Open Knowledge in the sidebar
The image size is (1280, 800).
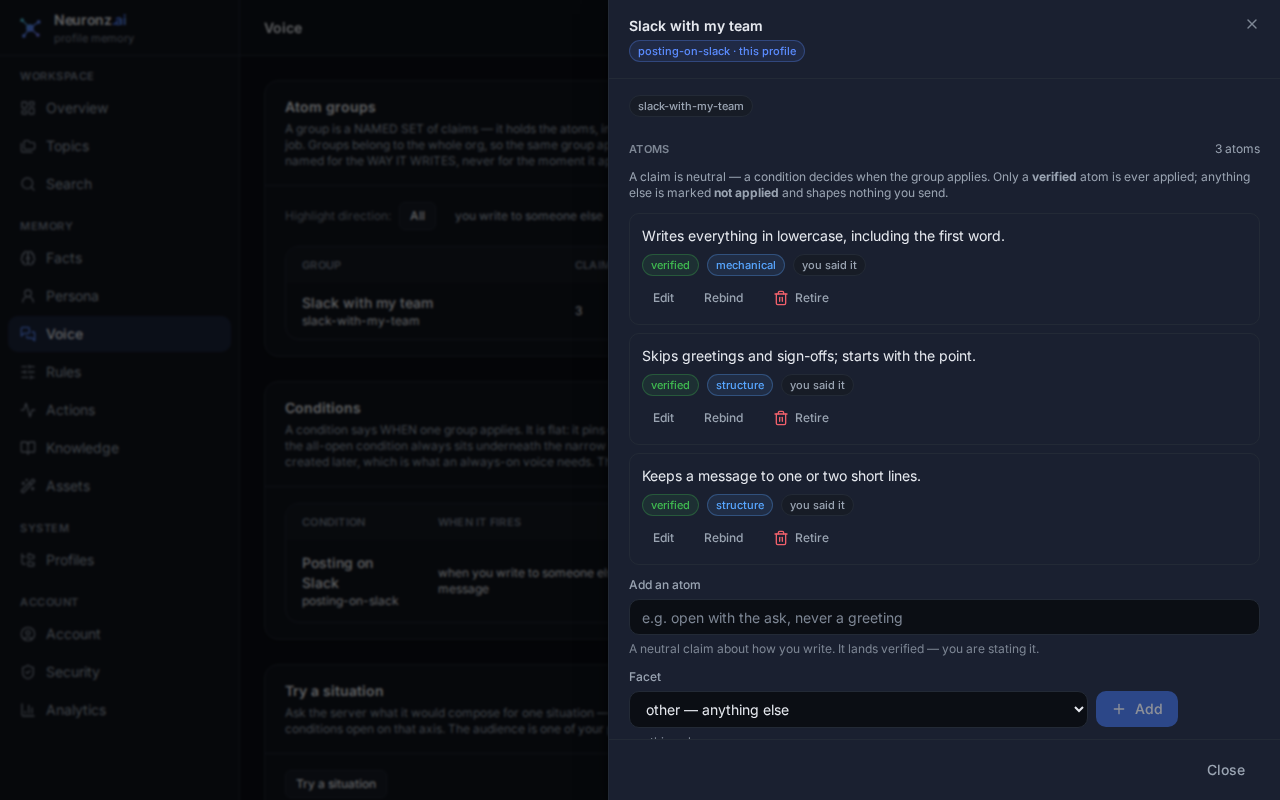tap(82, 448)
